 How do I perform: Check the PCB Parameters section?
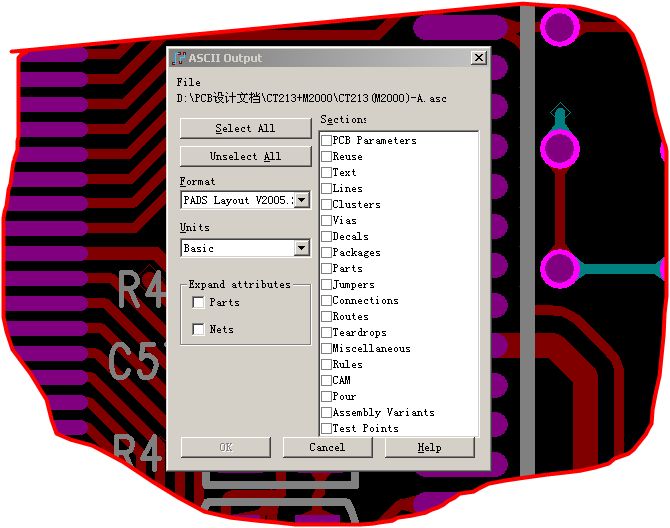click(x=326, y=140)
